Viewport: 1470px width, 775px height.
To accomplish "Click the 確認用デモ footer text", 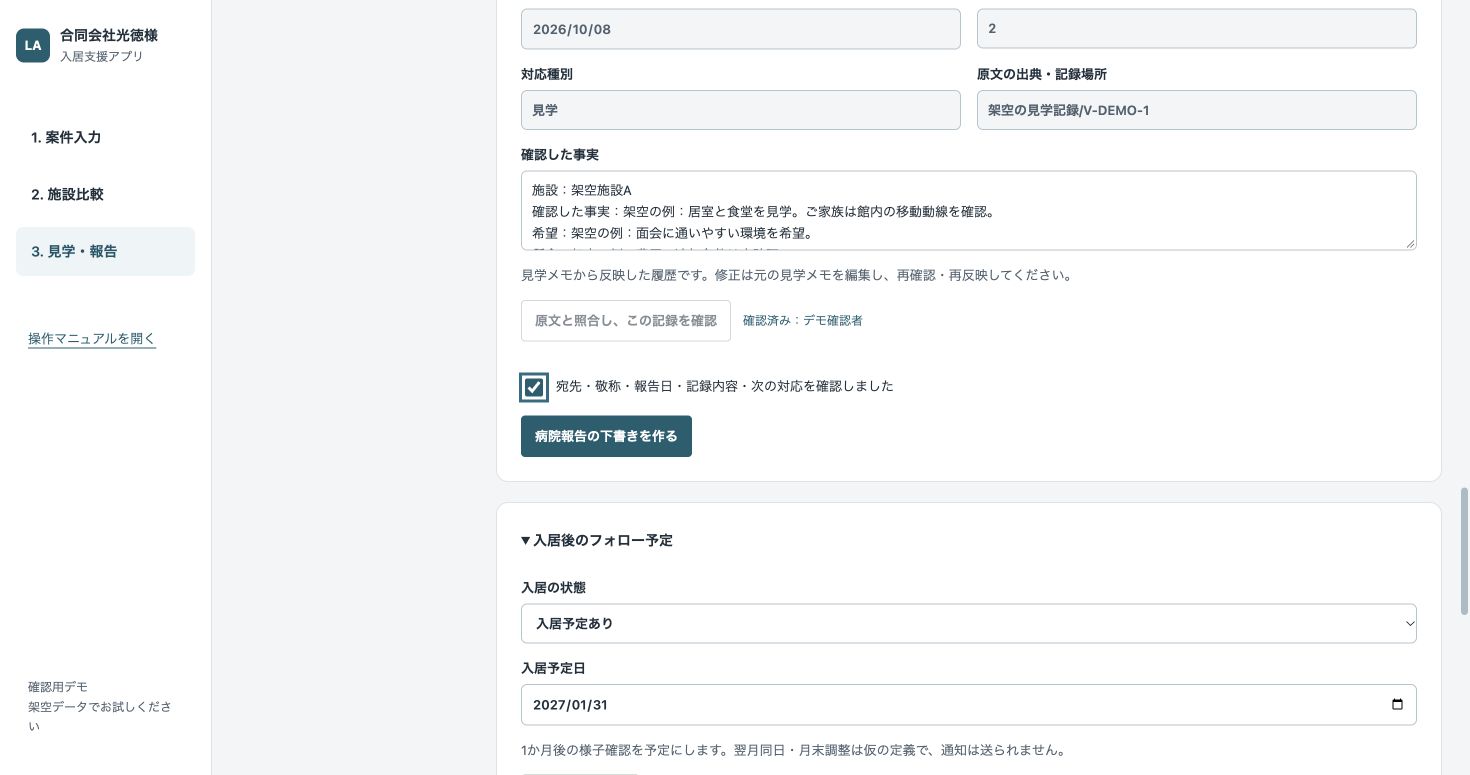I will pos(58,687).
